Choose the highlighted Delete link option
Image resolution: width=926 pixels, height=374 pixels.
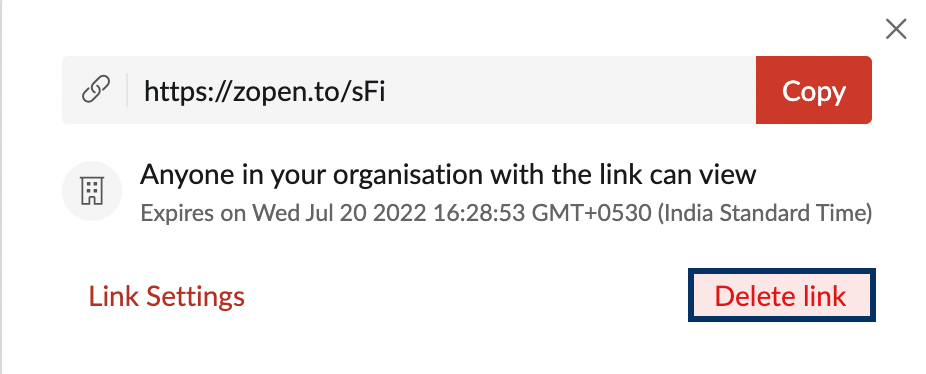coord(781,295)
